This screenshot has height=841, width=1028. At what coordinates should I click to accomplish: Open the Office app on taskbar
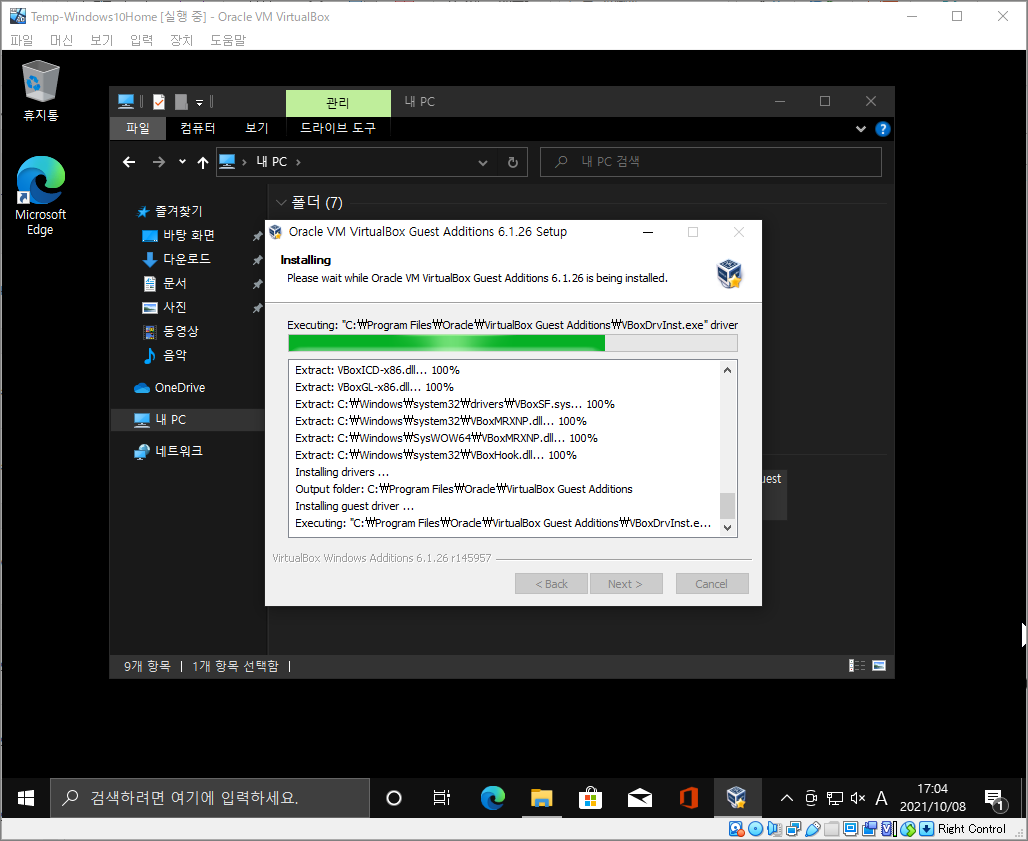688,798
